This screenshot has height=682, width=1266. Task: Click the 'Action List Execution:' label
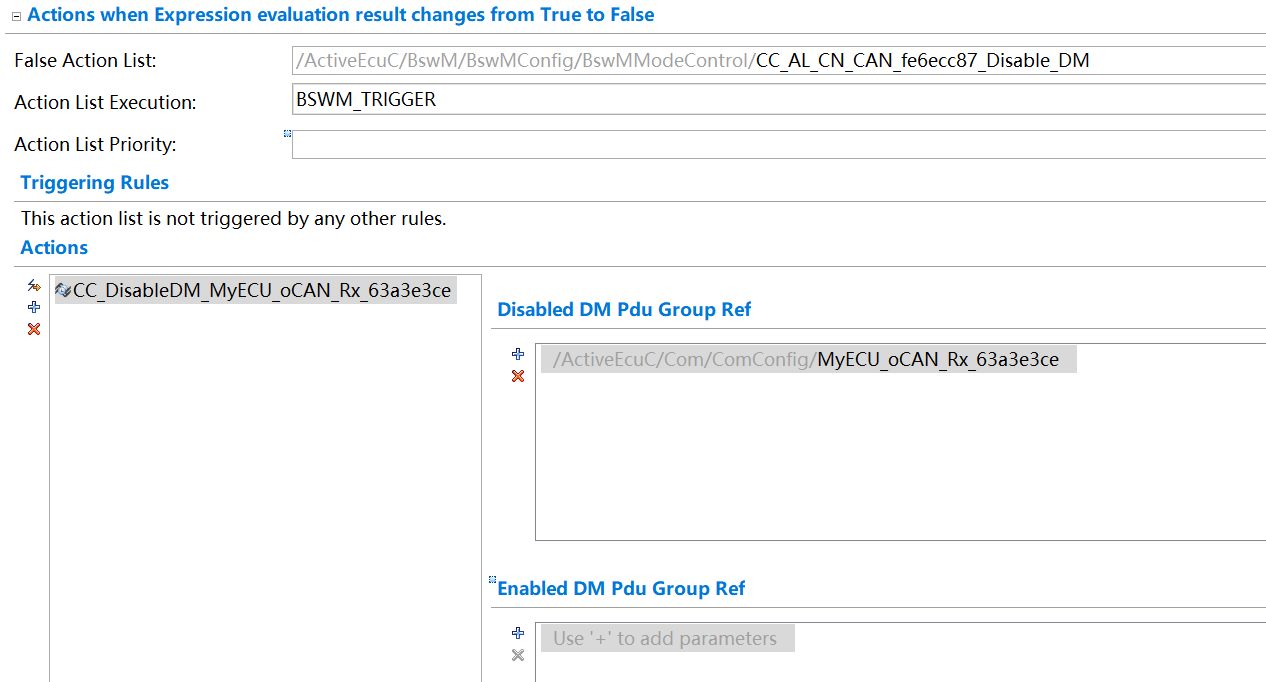(x=105, y=103)
